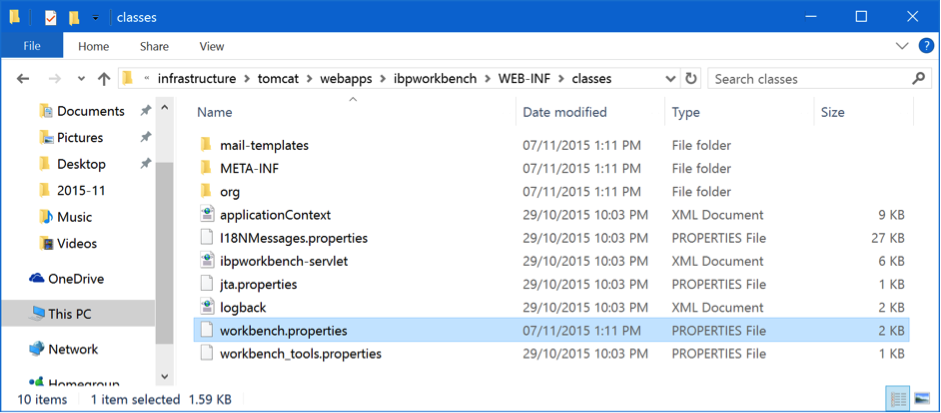
Task: Click the search magnifier icon
Action: [x=918, y=79]
